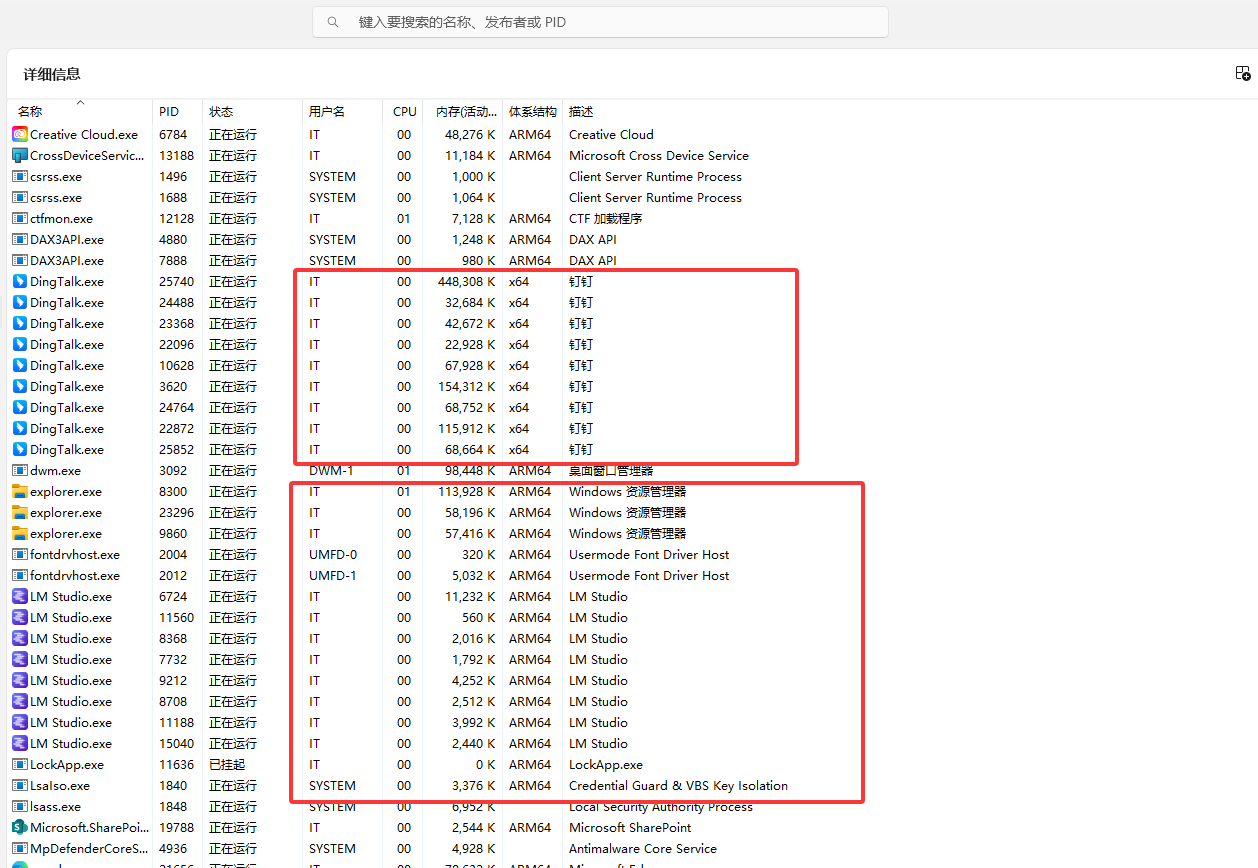Sort by the PID column header
Image resolution: width=1258 pixels, height=868 pixels.
(169, 112)
